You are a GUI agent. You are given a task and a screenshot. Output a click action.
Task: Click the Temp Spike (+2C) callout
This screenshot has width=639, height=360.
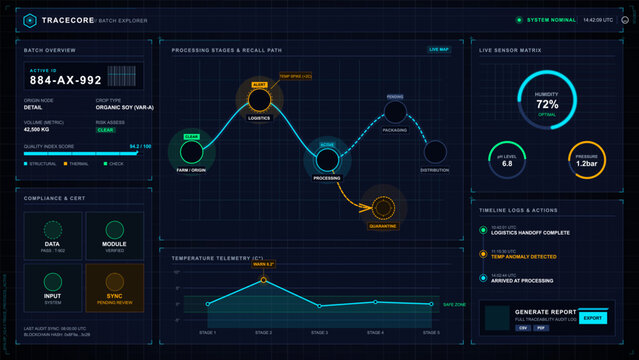coord(295,76)
